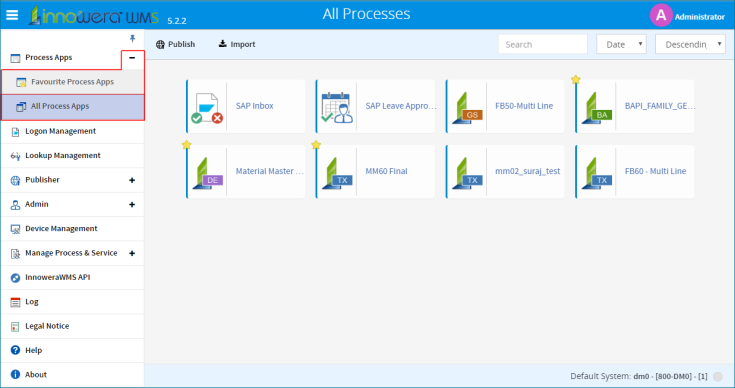Open the Log menu label

[32, 302]
